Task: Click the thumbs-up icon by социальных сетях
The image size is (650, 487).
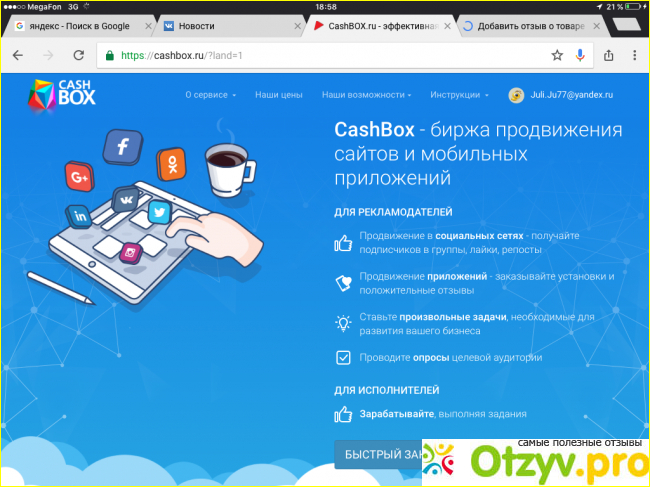Action: [343, 242]
